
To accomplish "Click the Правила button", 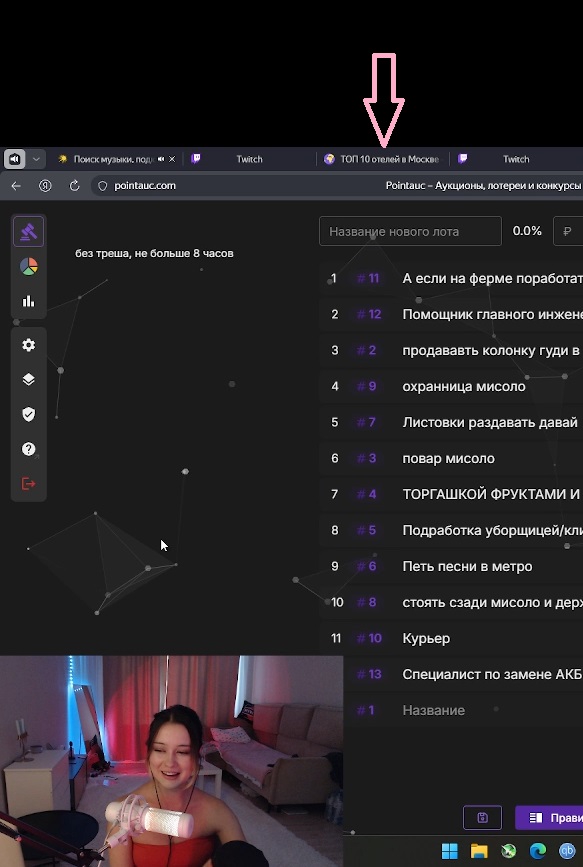I will pyautogui.click(x=549, y=817).
